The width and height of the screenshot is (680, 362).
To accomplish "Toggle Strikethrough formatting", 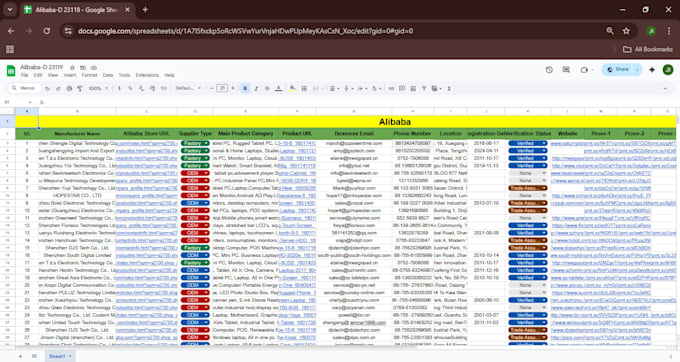I will [x=267, y=88].
